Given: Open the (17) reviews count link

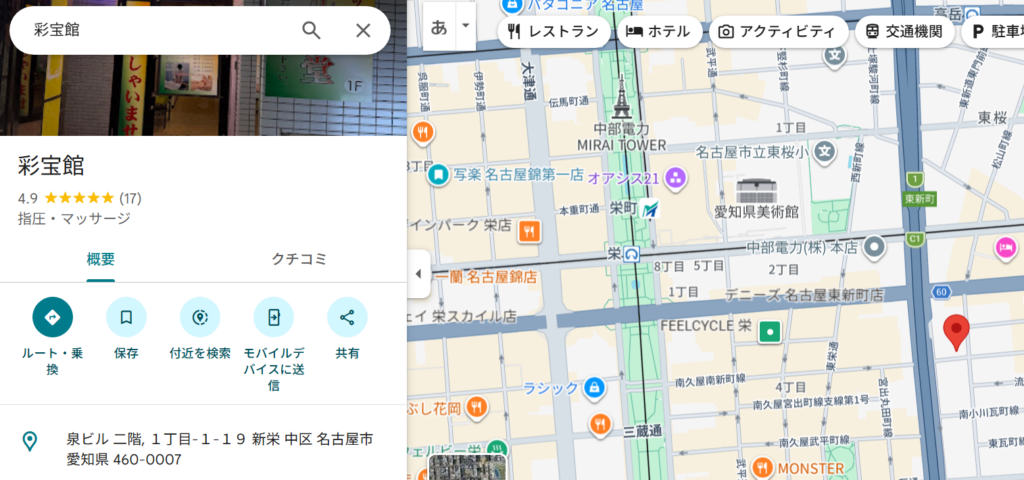Looking at the screenshot, I should pos(130,198).
